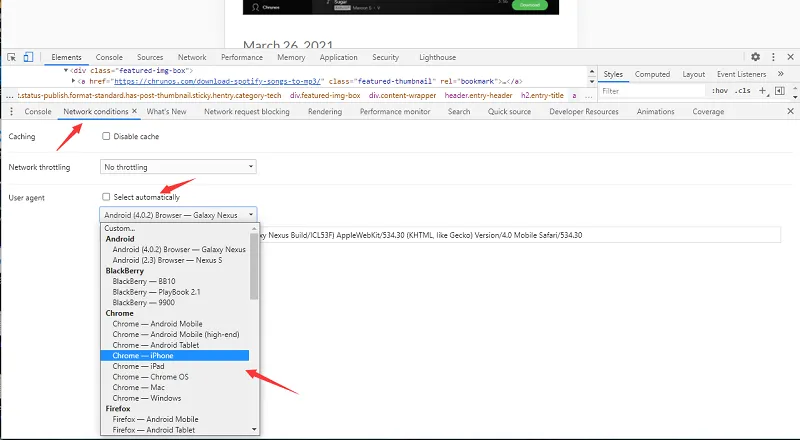This screenshot has width=800, height=440.
Task: Choose Chrome — Windows option
Action: click(x=175, y=398)
